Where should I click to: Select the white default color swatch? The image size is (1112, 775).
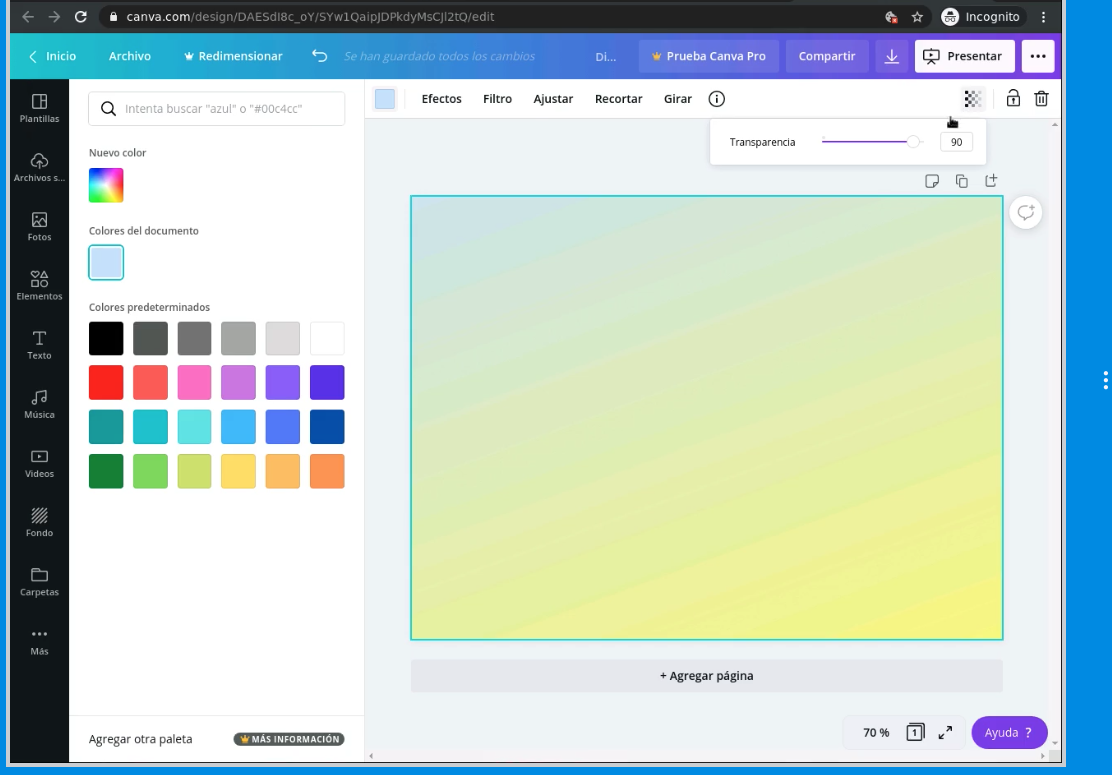click(327, 338)
